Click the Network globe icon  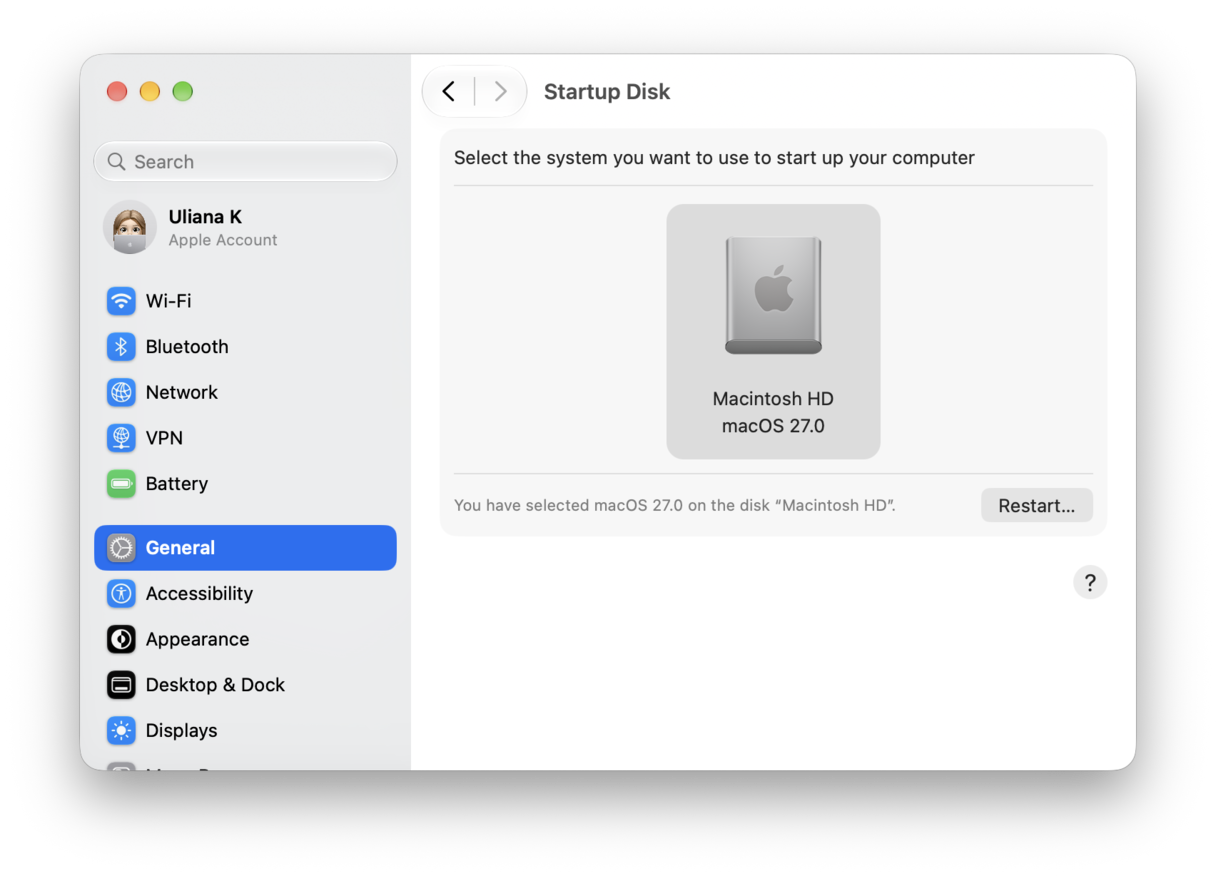click(x=121, y=392)
